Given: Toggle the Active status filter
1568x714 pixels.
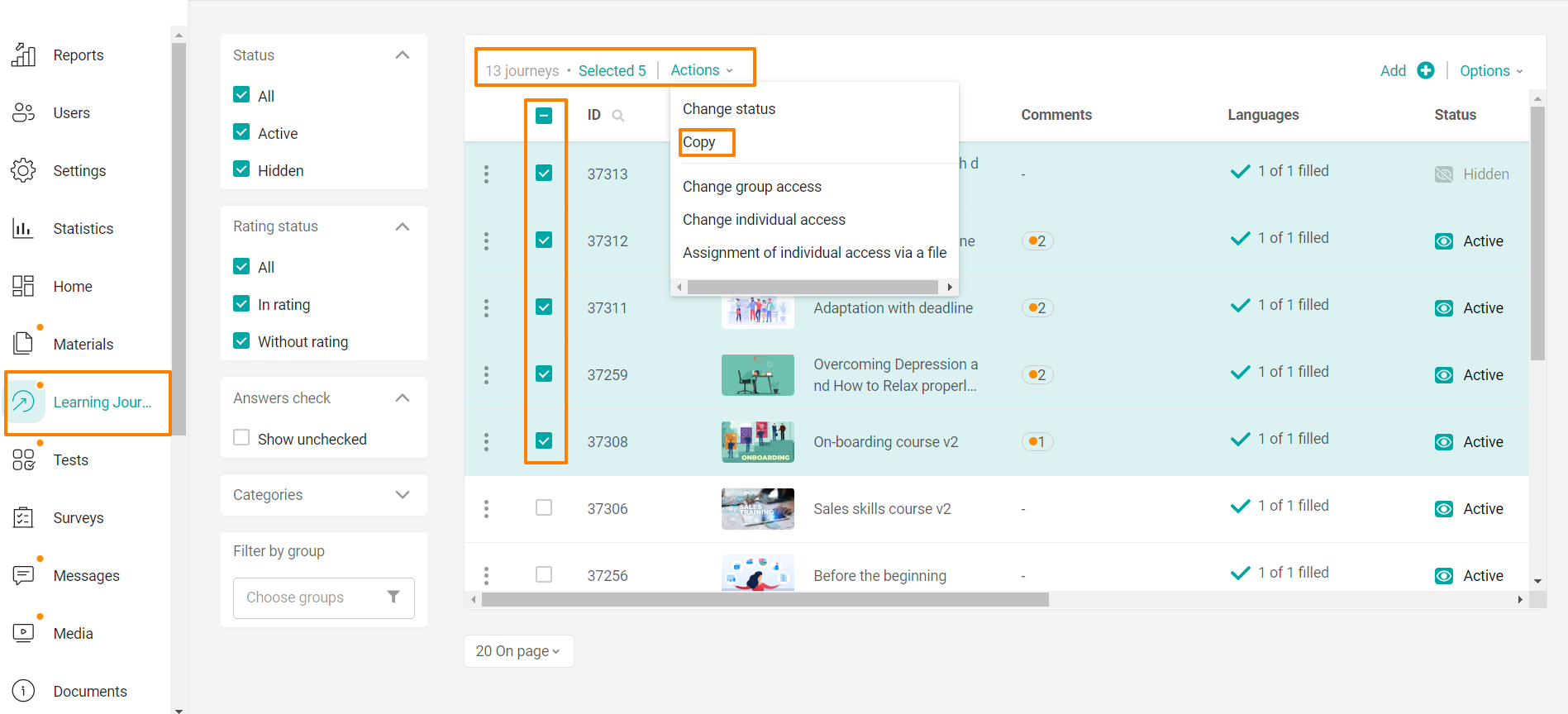Looking at the screenshot, I should pyautogui.click(x=241, y=132).
